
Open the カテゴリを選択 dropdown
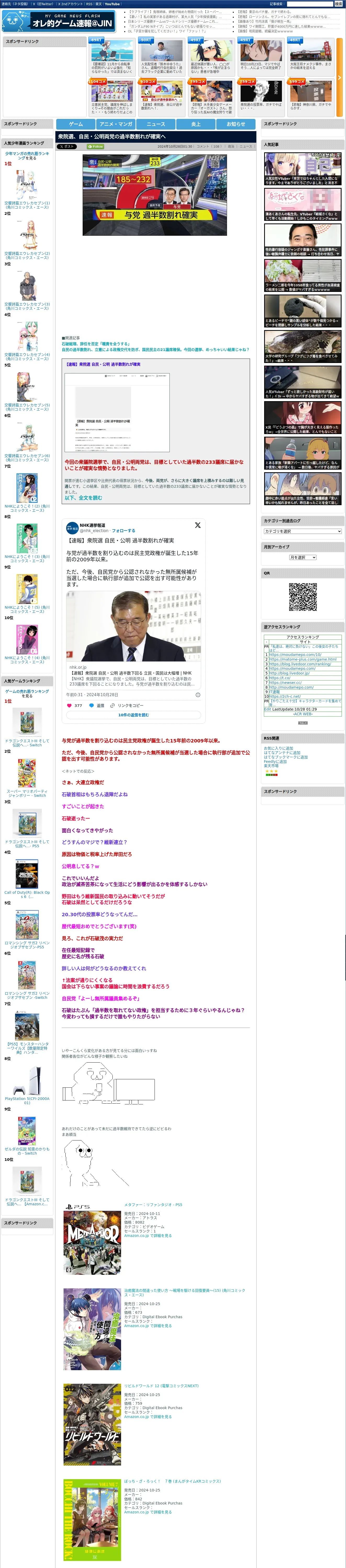pos(303,531)
